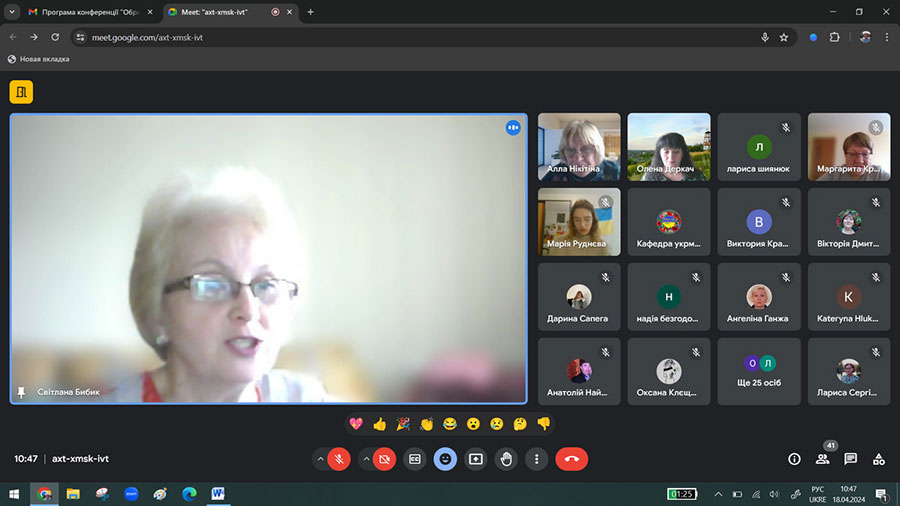Expand the tab search dropdown

pyautogui.click(x=12, y=12)
